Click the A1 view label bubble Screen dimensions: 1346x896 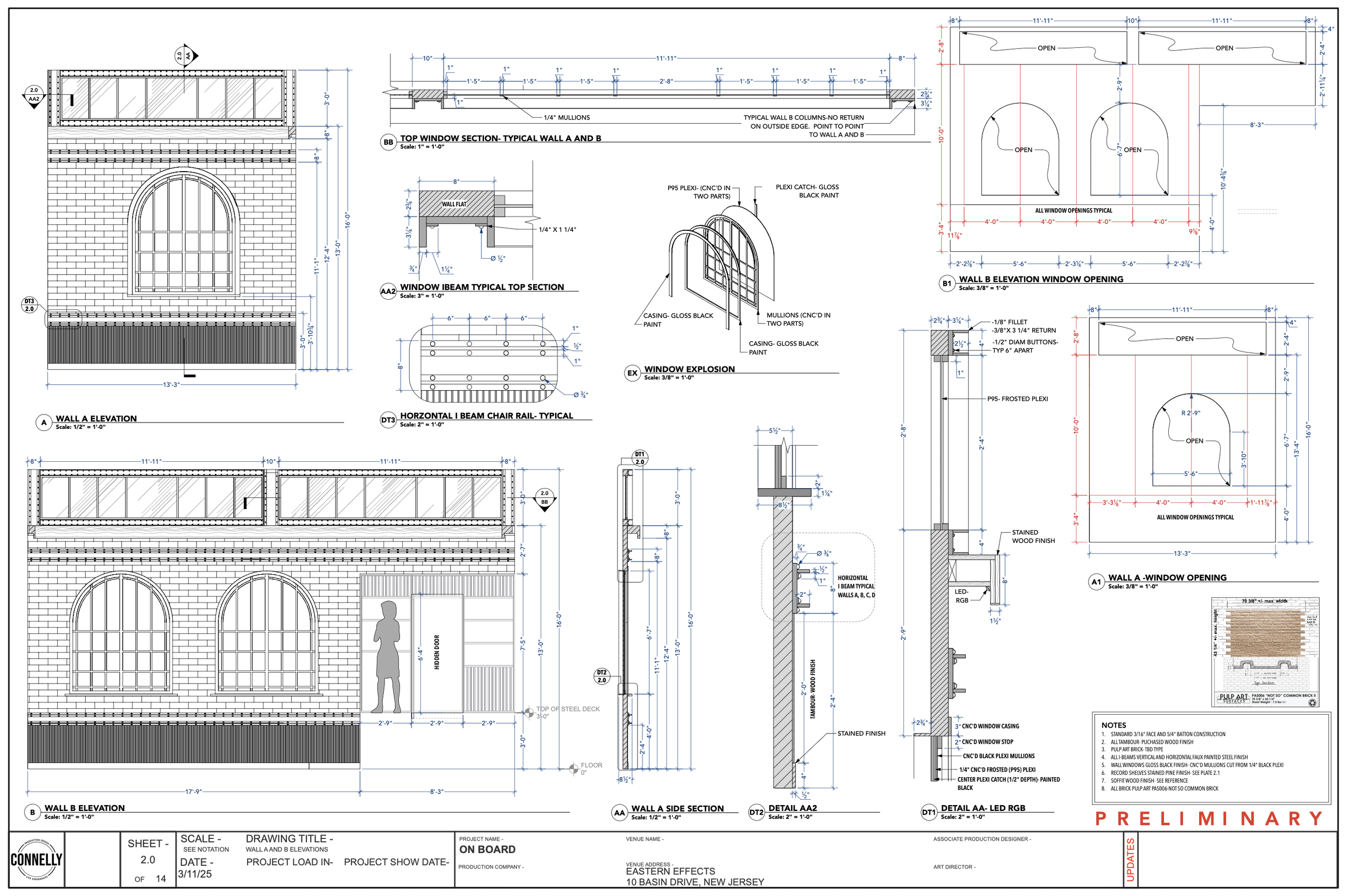pos(1096,582)
